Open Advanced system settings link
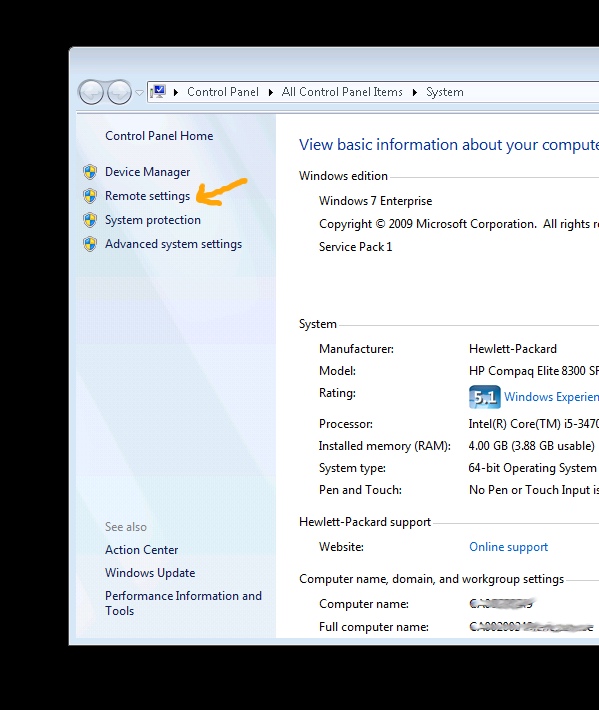599x710 pixels. pyautogui.click(x=173, y=244)
